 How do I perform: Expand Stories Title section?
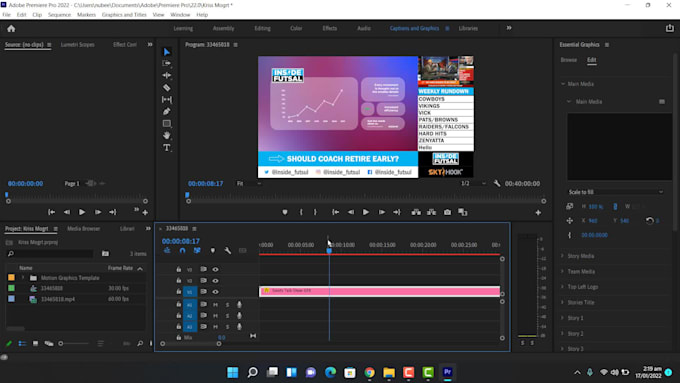point(562,302)
